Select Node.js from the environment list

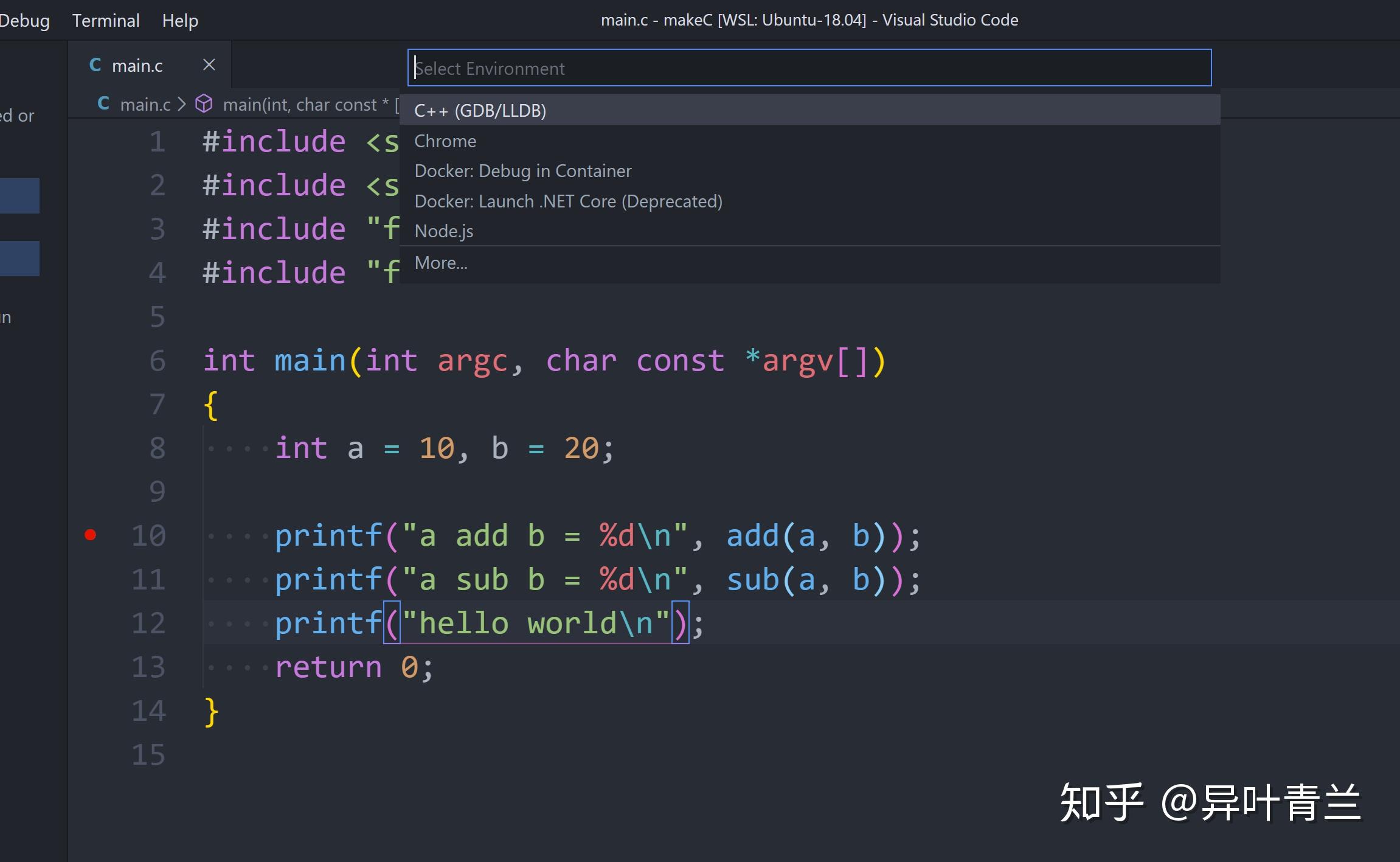[x=443, y=231]
